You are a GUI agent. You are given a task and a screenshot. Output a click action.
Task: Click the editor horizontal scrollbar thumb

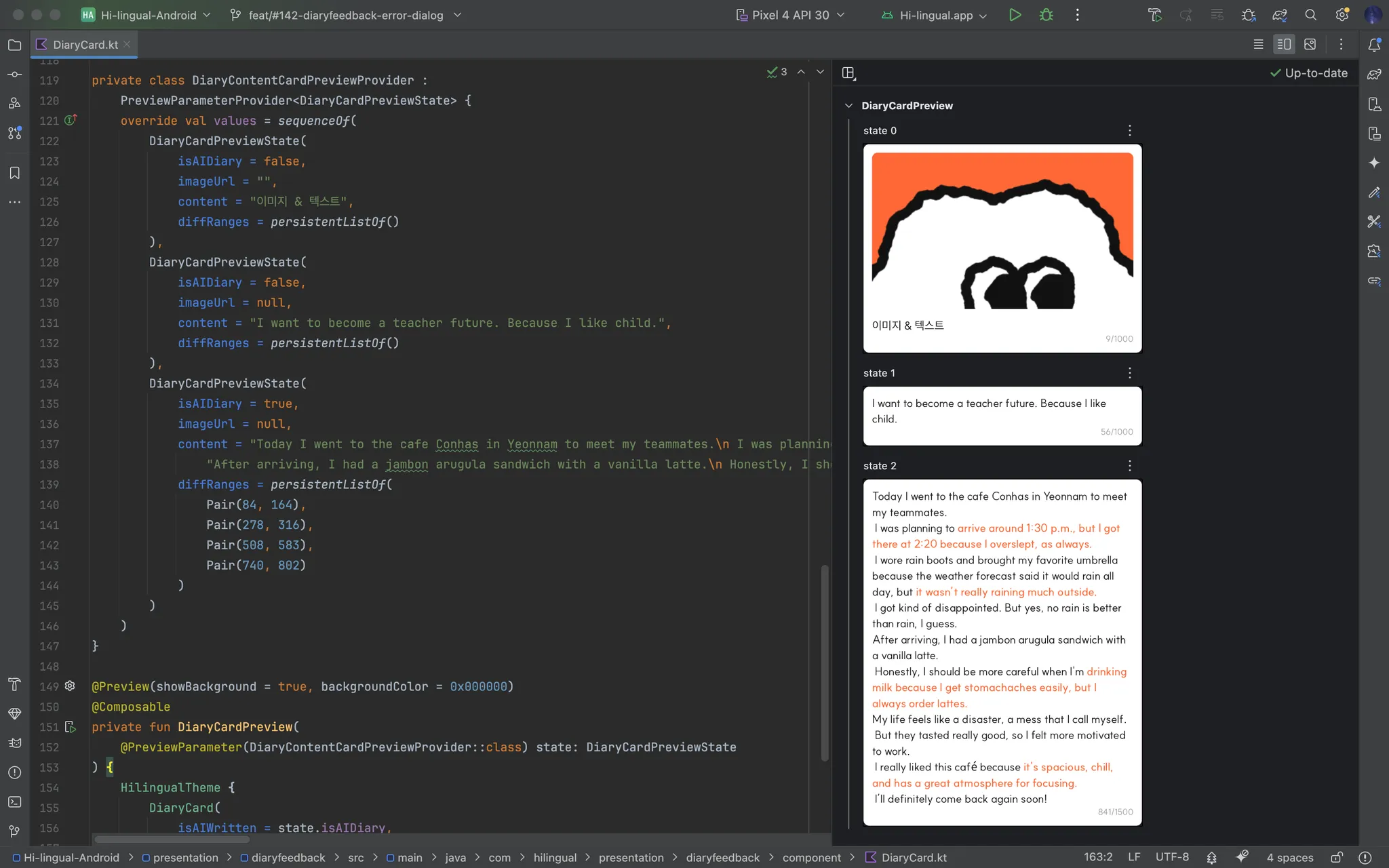pyautogui.click(x=171, y=840)
